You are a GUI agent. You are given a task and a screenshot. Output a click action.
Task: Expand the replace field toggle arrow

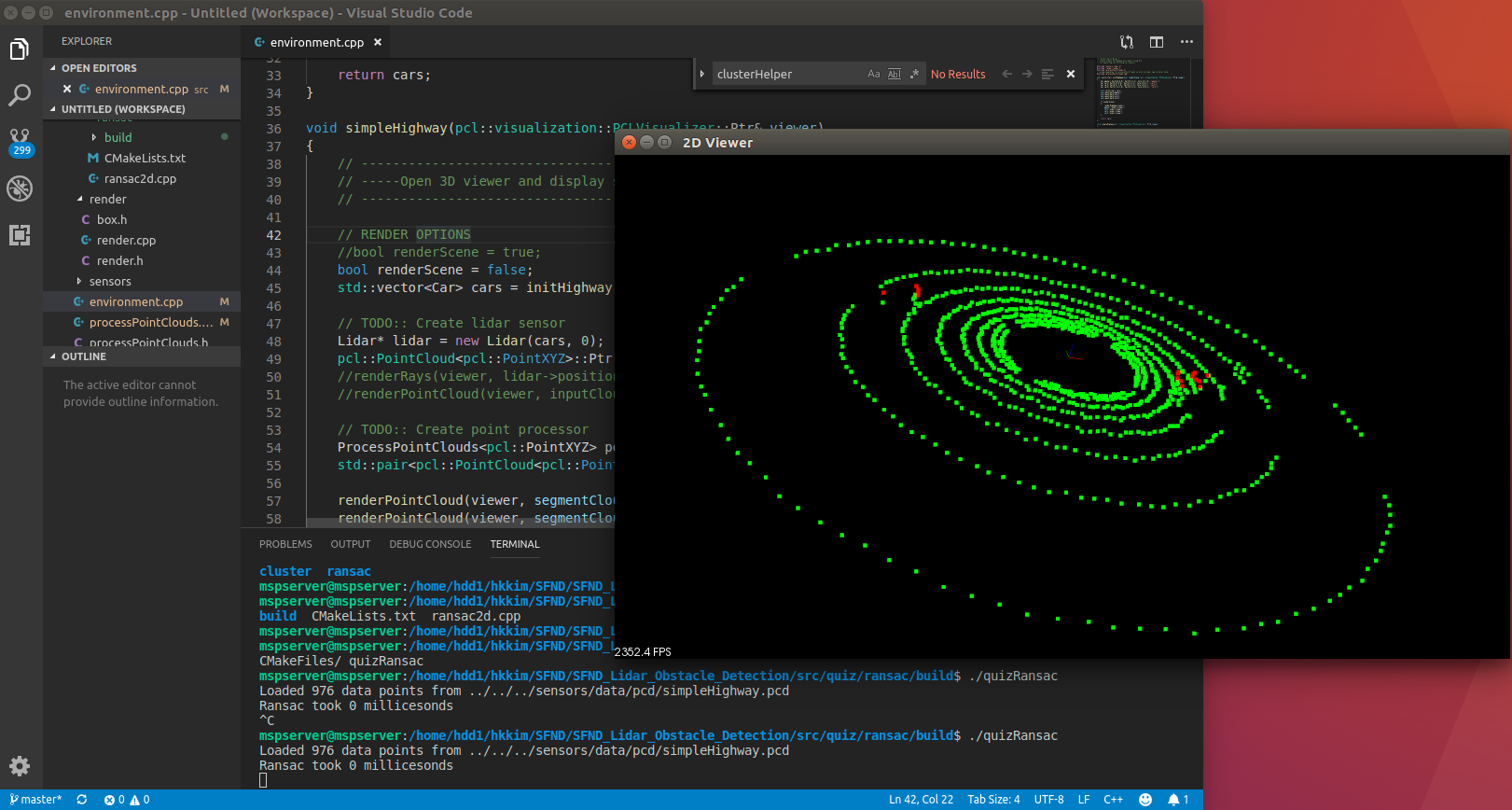702,75
